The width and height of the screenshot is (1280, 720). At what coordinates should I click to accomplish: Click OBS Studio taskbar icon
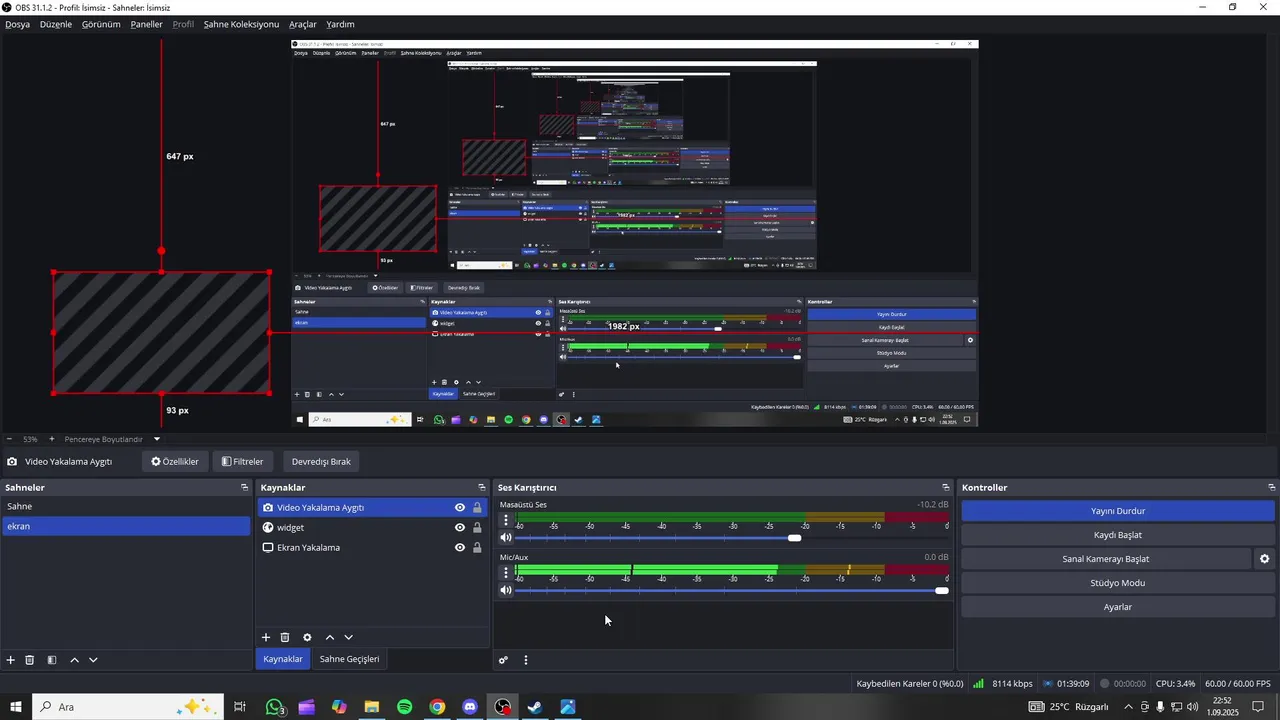click(x=503, y=707)
